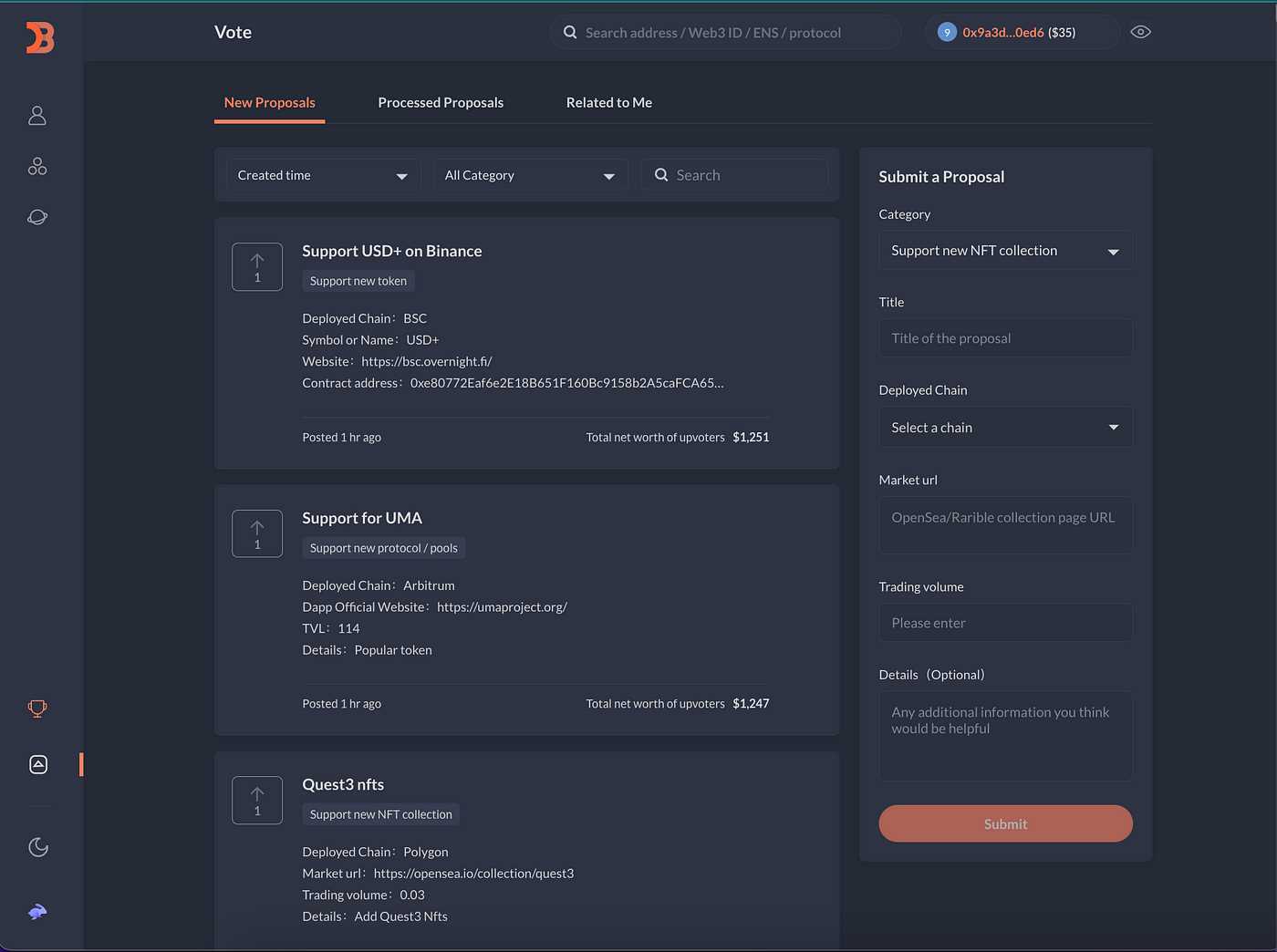Click the rabbit icon in sidebar

(x=37, y=911)
